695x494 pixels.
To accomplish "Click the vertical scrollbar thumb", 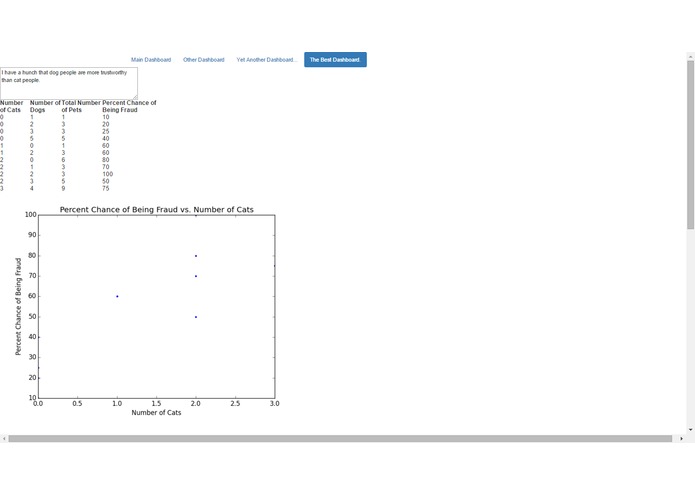I will 691,145.
